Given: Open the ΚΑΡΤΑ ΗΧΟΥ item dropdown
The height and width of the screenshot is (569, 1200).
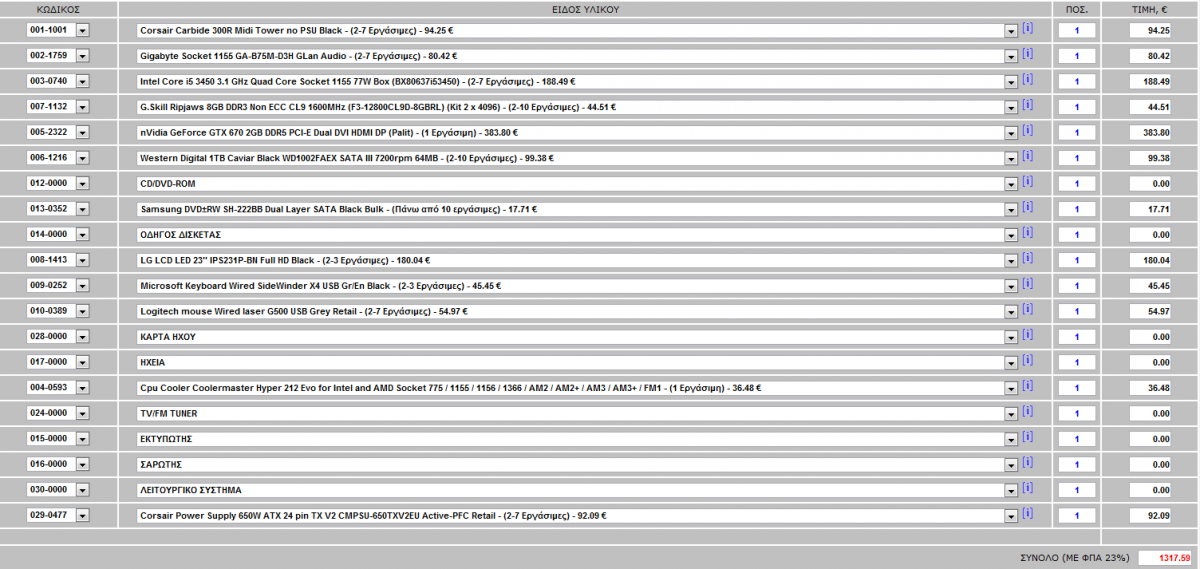Looking at the screenshot, I should pos(1010,337).
